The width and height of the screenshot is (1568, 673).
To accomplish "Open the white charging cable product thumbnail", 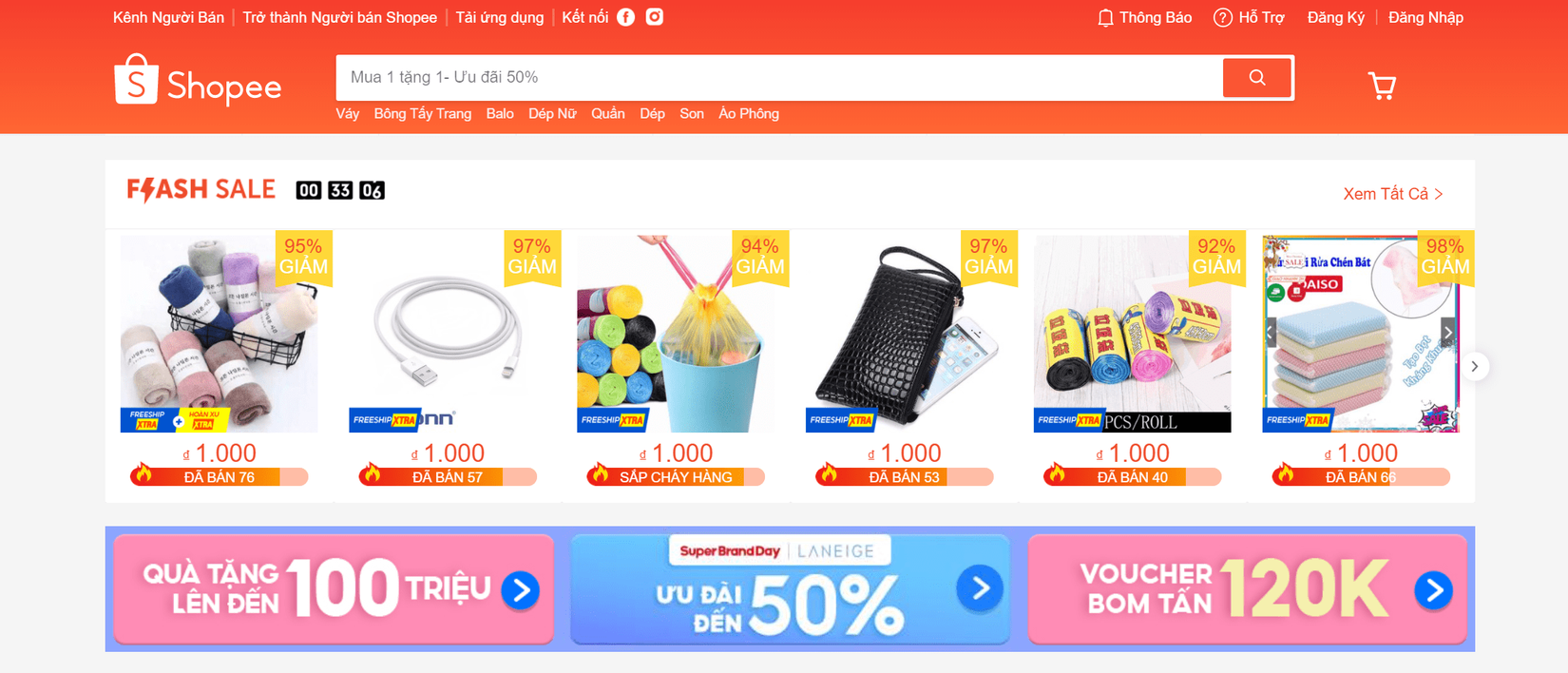I will pos(448,334).
